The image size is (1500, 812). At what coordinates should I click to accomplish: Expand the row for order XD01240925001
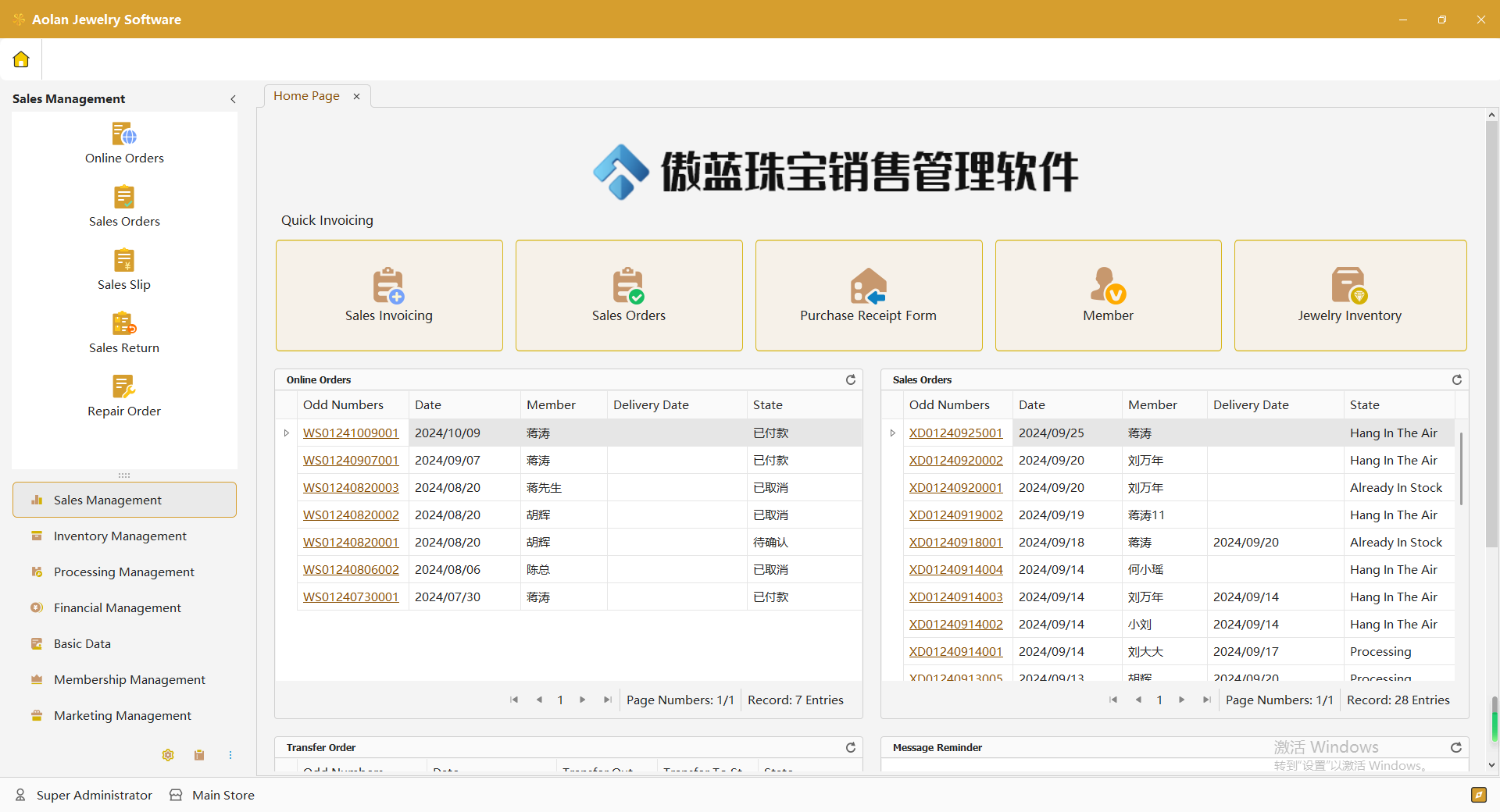[x=893, y=433]
